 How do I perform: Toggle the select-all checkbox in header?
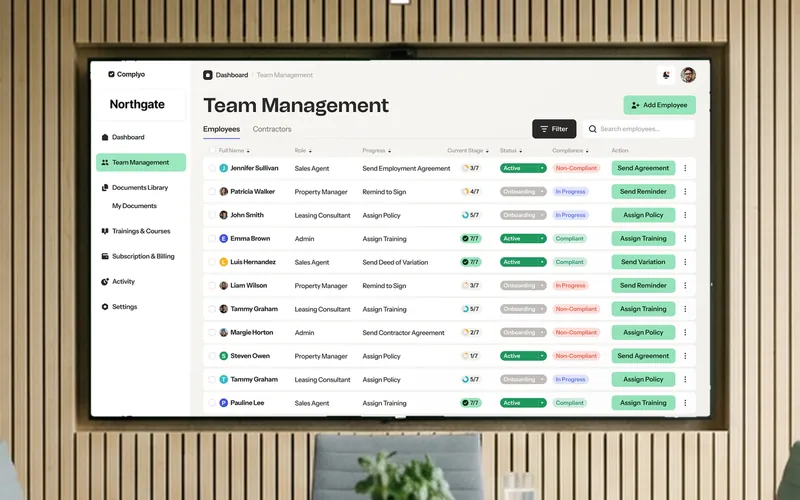pyautogui.click(x=212, y=151)
